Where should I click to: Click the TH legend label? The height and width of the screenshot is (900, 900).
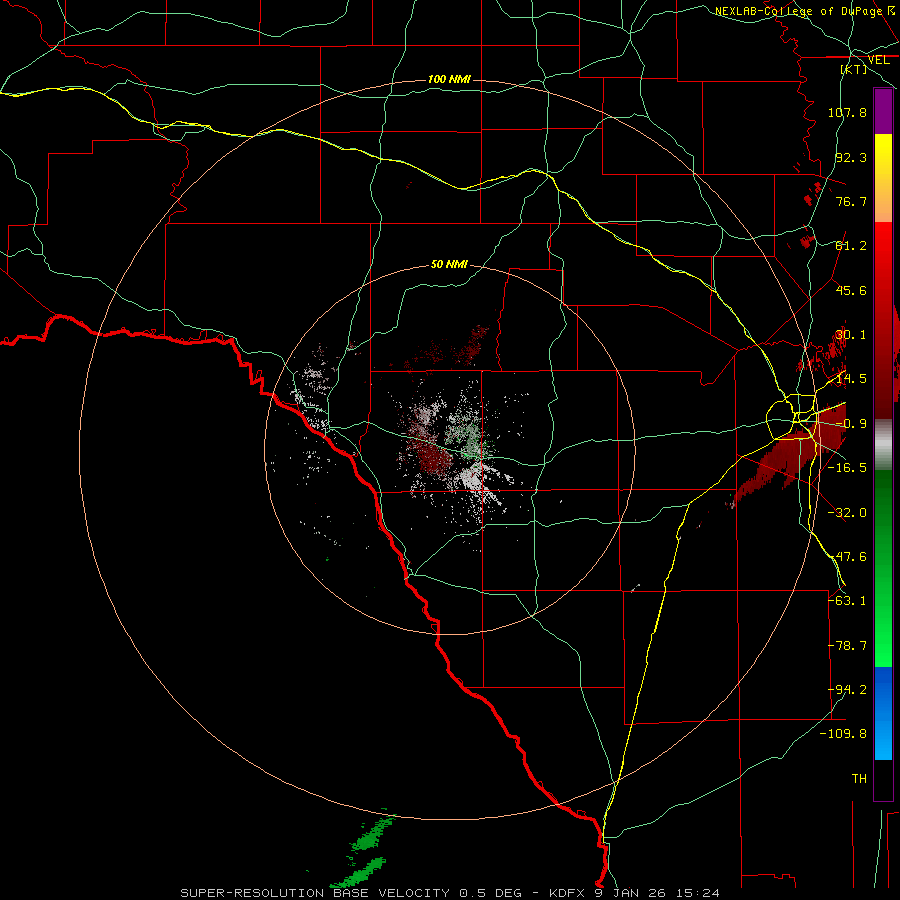859,779
